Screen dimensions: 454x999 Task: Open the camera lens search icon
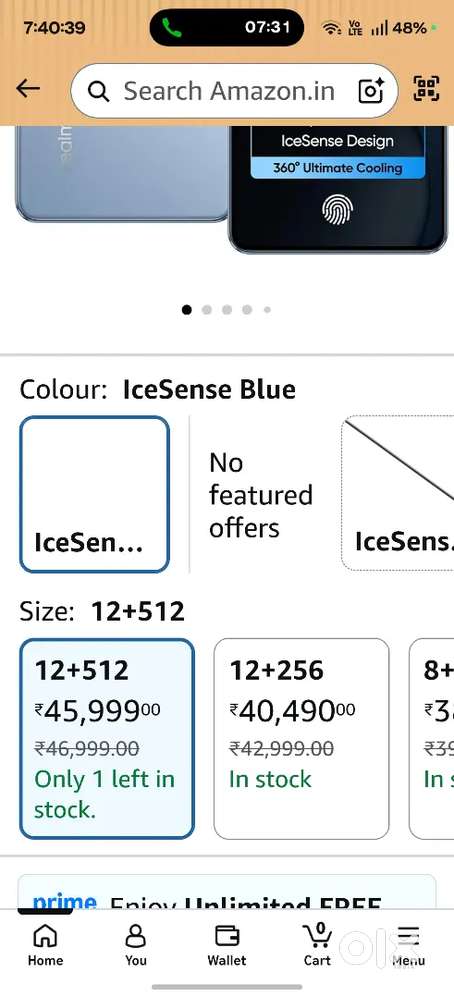click(371, 90)
